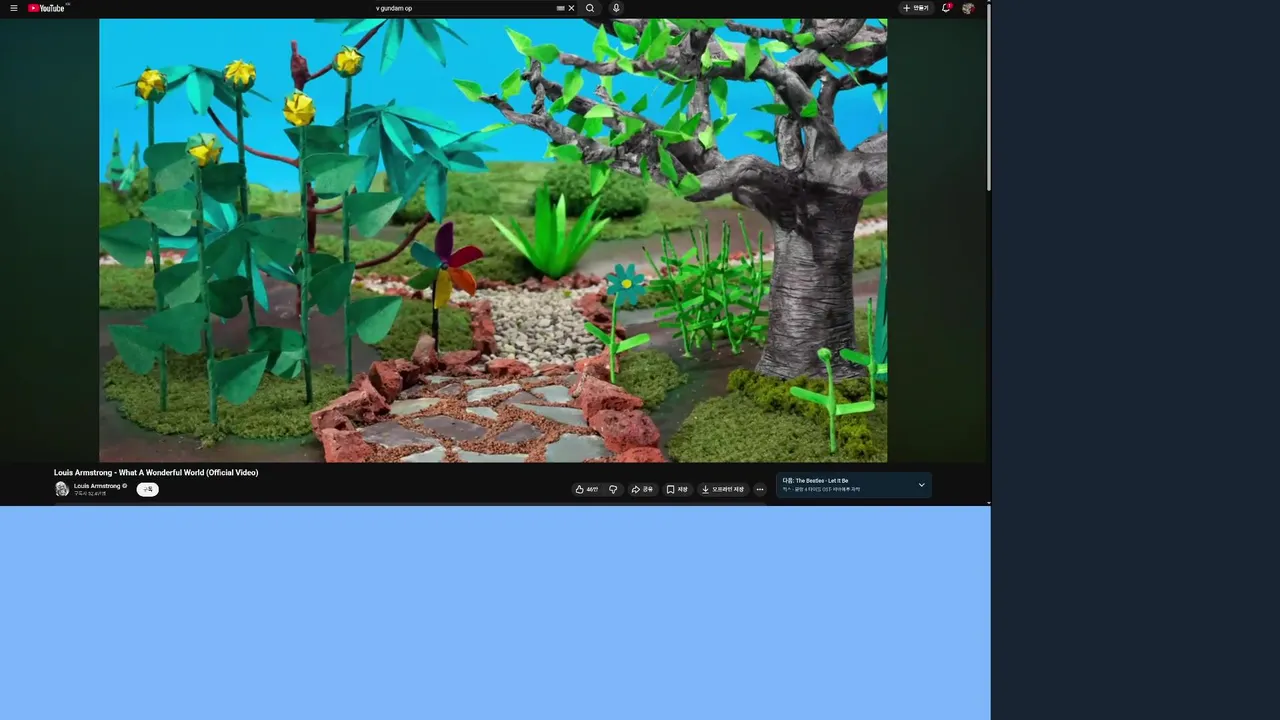Open the account avatar menu
This screenshot has width=1280, height=720.
(x=968, y=8)
